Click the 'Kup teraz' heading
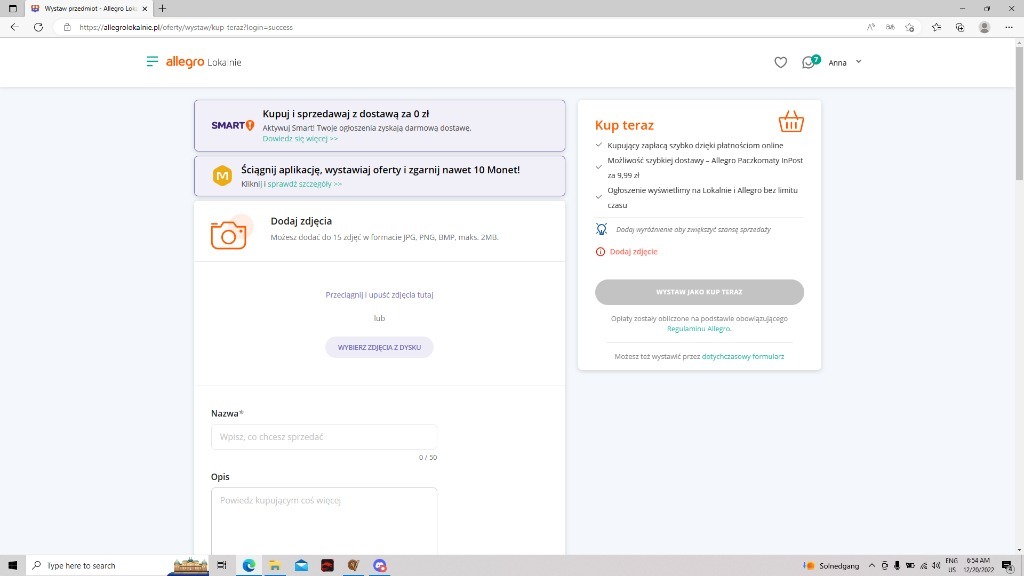Screen dimensions: 1024x576 click(x=624, y=125)
